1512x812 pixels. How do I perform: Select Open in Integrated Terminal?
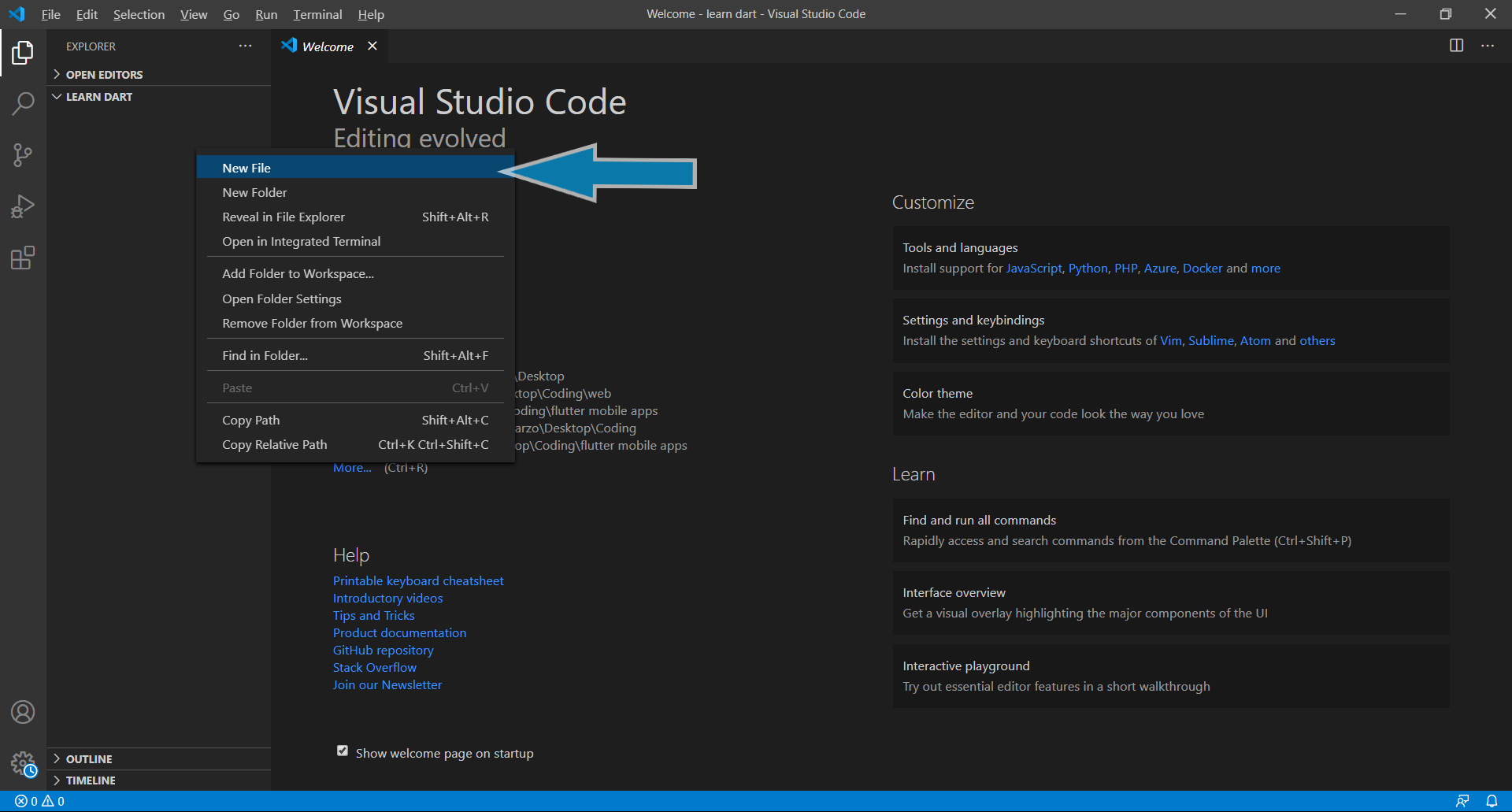pyautogui.click(x=355, y=241)
